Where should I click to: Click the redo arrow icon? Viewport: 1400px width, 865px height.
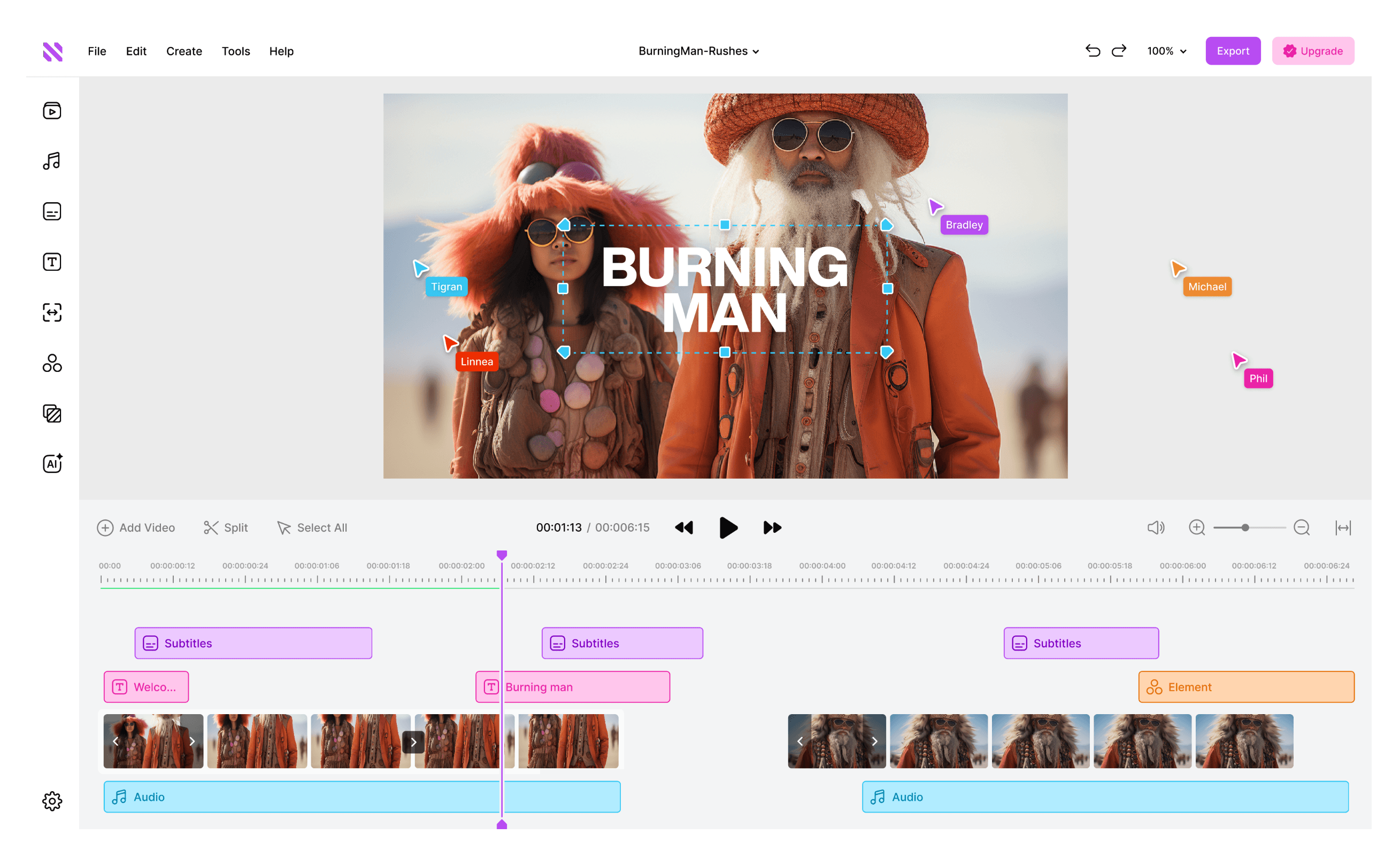(x=1119, y=51)
